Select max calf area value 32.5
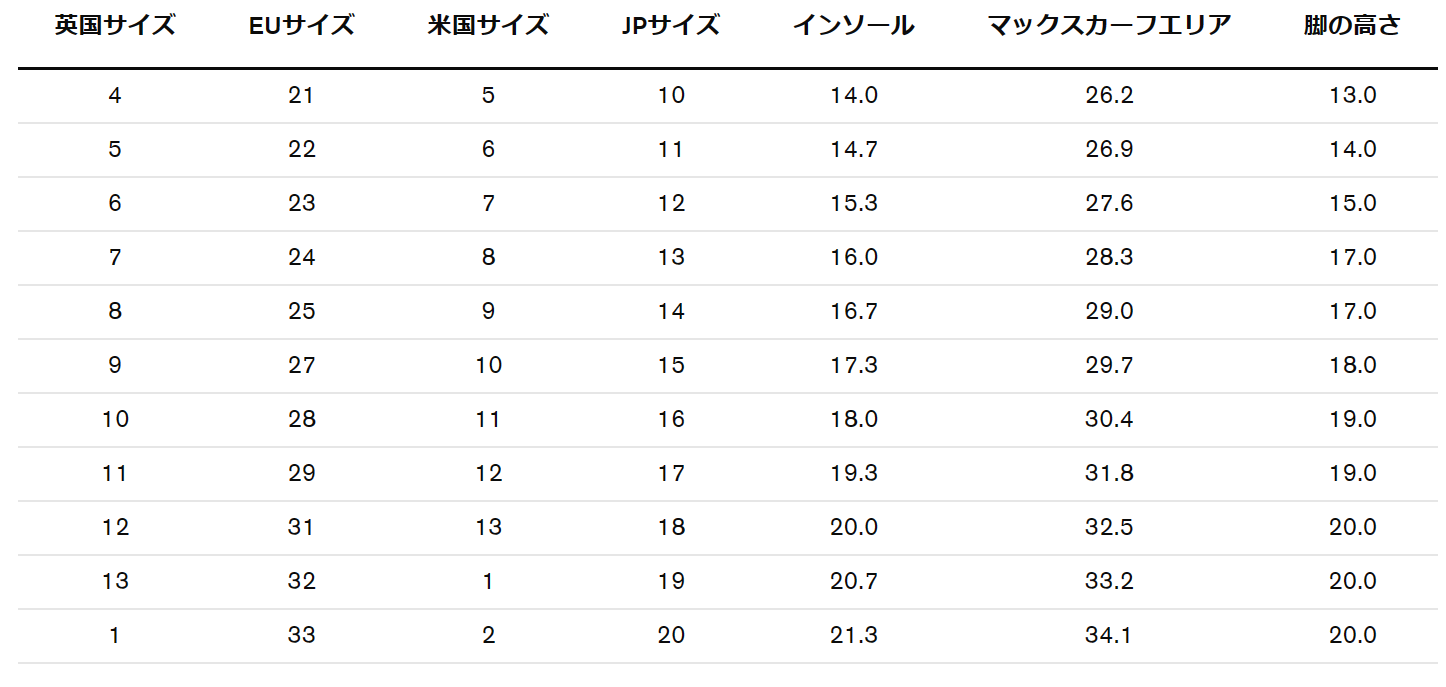Screen dimensions: 1446x687 [x=1109, y=528]
